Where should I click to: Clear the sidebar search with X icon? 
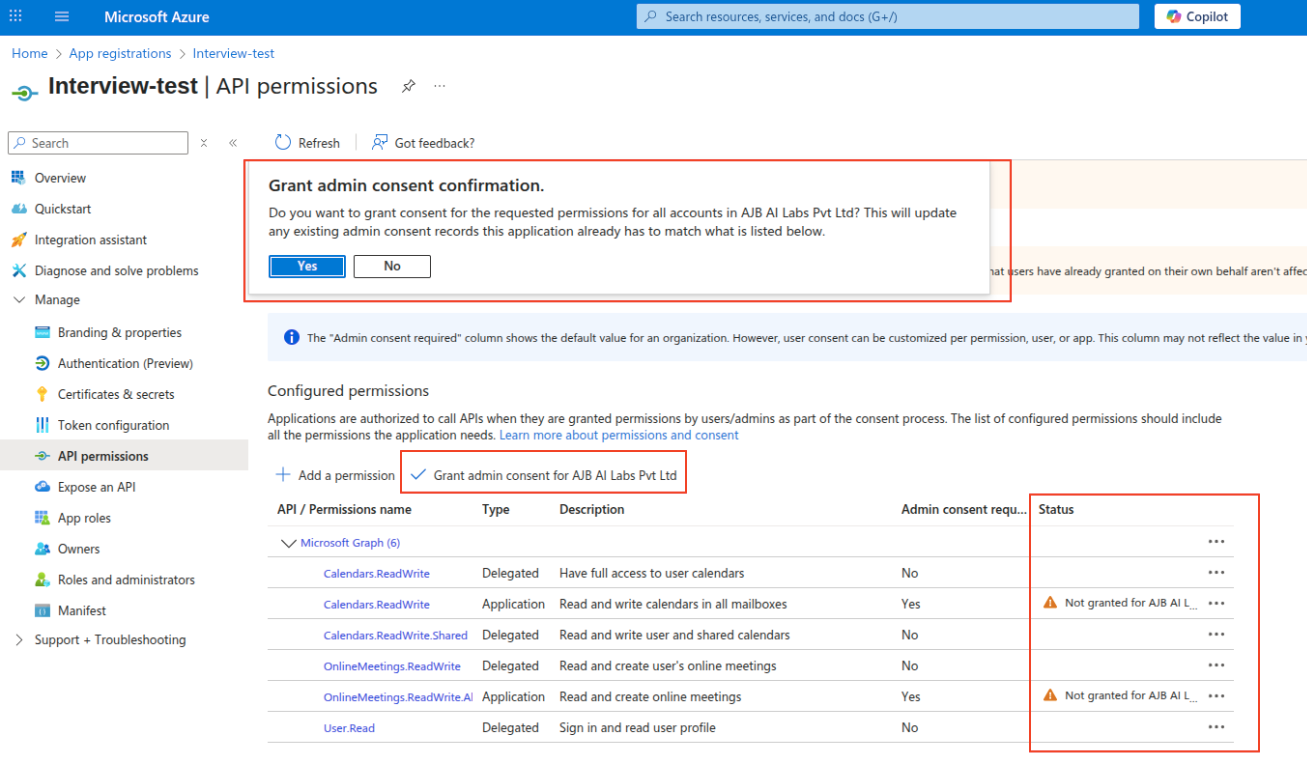[204, 143]
